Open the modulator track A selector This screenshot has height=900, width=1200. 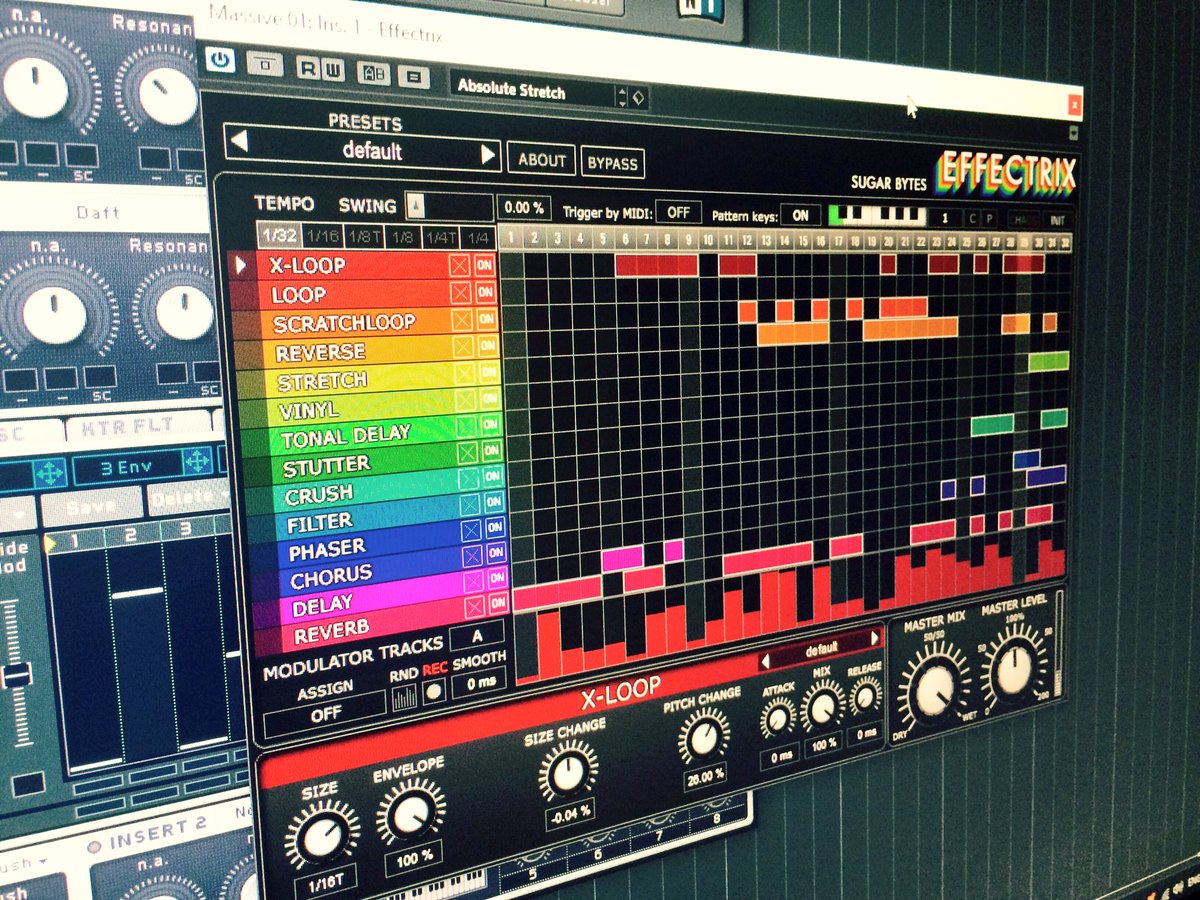[476, 636]
